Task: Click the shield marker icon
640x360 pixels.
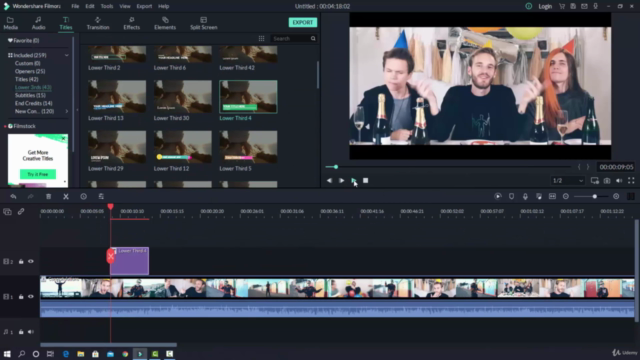Action: 511,196
